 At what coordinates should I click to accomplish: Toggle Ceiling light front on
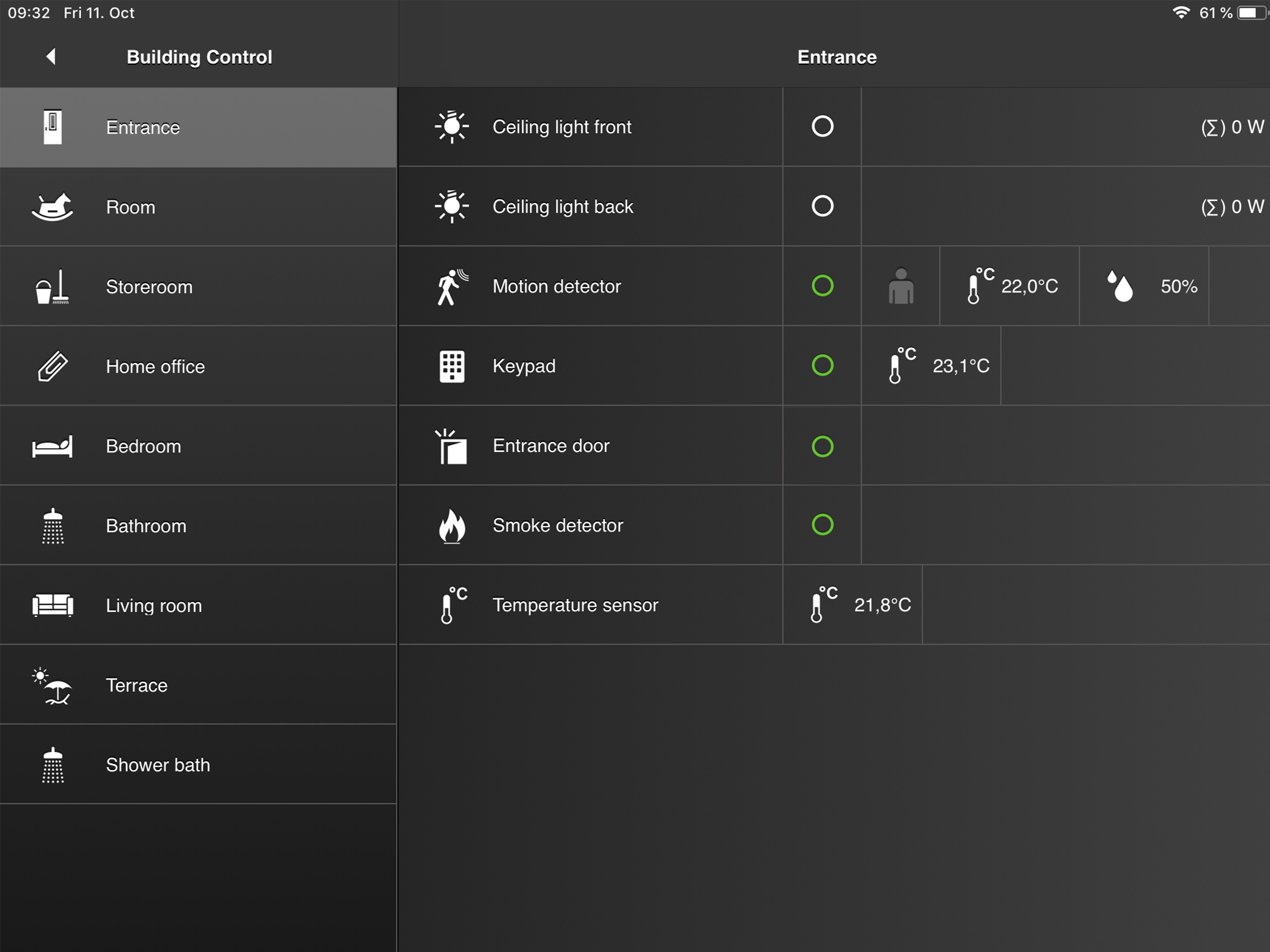pyautogui.click(x=822, y=126)
